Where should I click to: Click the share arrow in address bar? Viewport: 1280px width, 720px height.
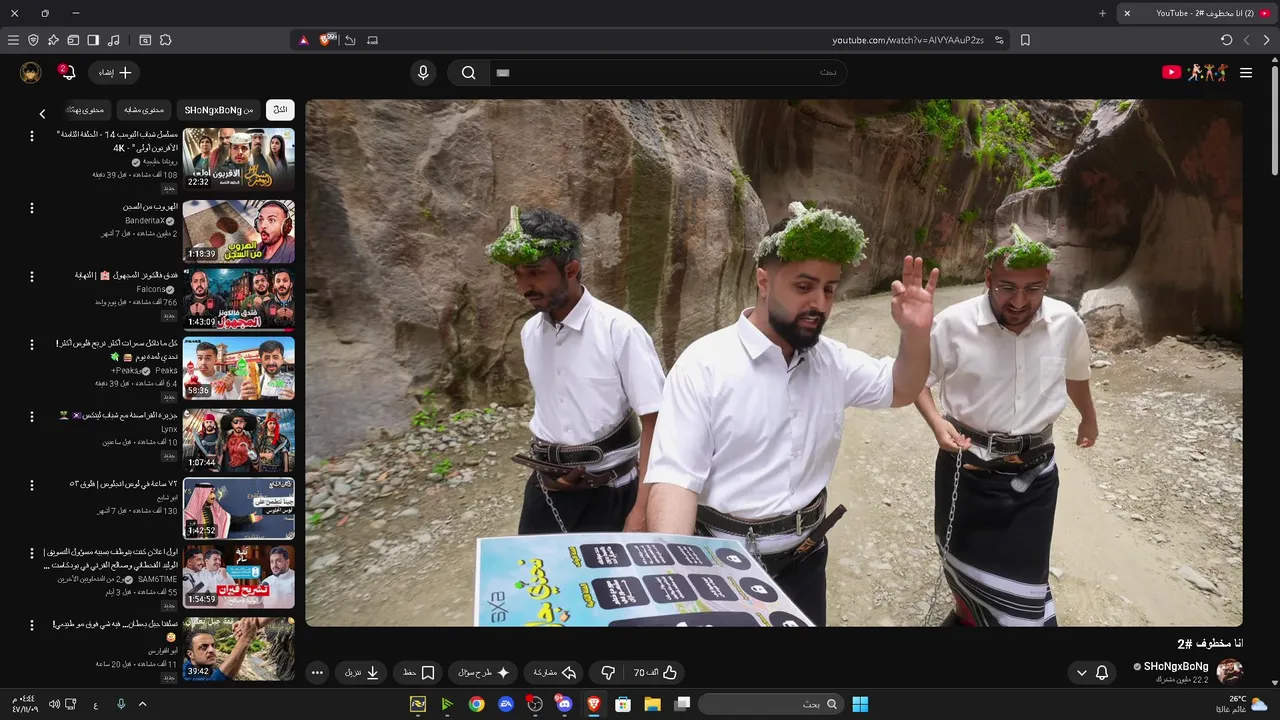[x=350, y=40]
